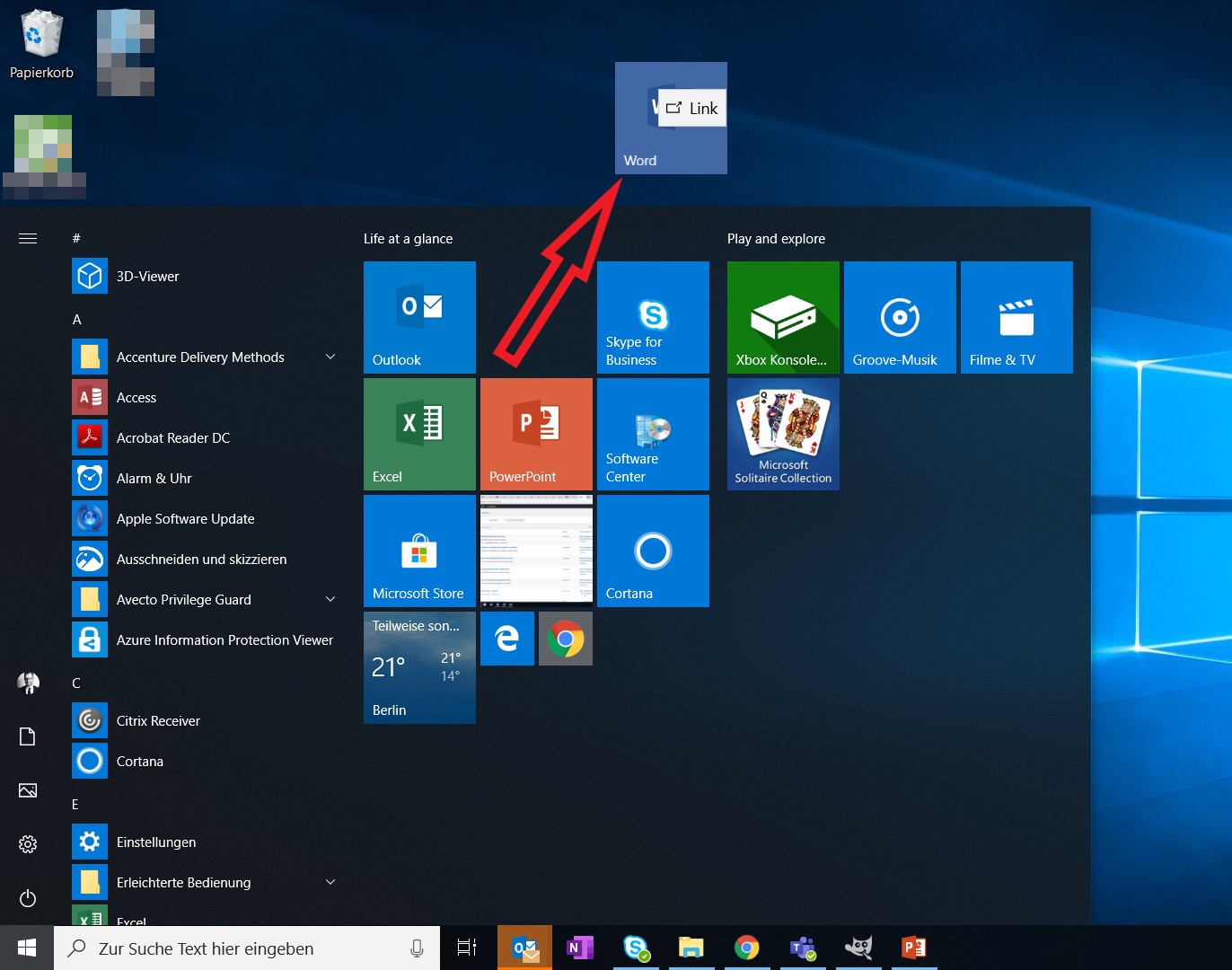Launch Microsoft Solitaire Collection

point(782,434)
